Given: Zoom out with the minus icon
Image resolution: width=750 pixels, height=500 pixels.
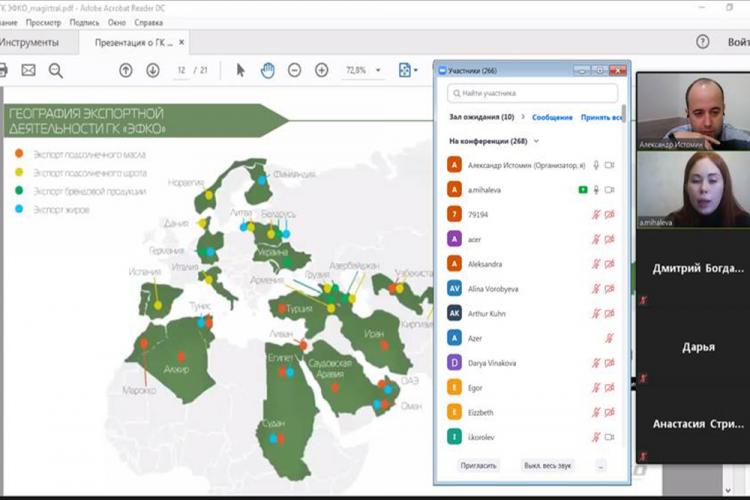Looking at the screenshot, I should pos(295,70).
